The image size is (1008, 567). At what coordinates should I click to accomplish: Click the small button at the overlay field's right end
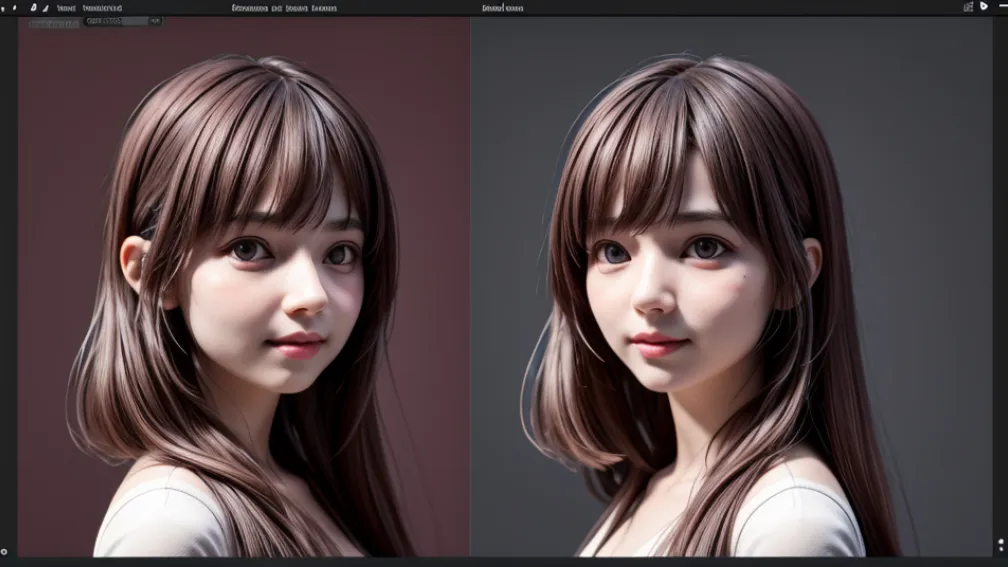point(157,20)
